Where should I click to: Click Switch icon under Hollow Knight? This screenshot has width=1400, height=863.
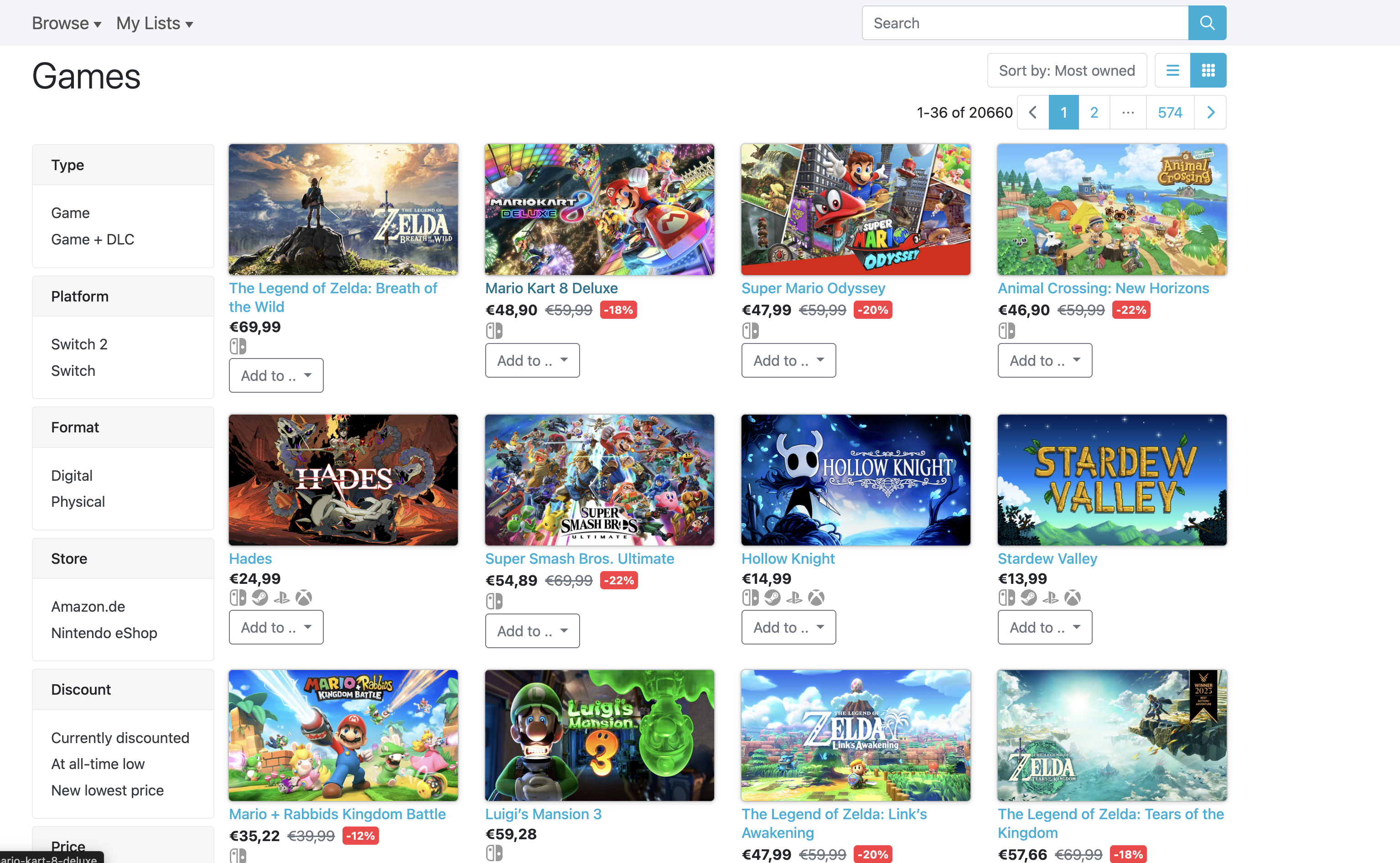750,598
